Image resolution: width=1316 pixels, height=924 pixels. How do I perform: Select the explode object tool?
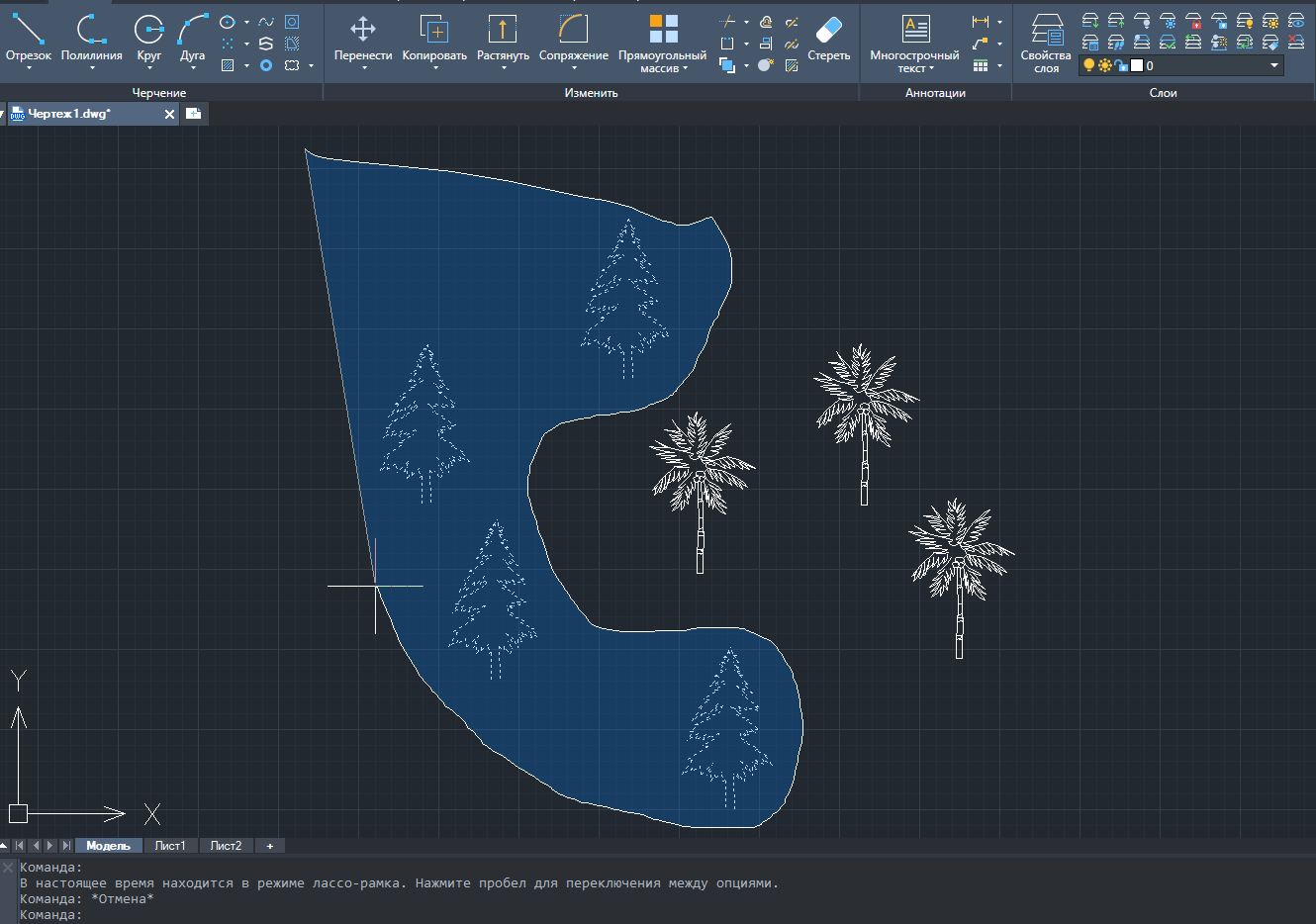[x=766, y=65]
